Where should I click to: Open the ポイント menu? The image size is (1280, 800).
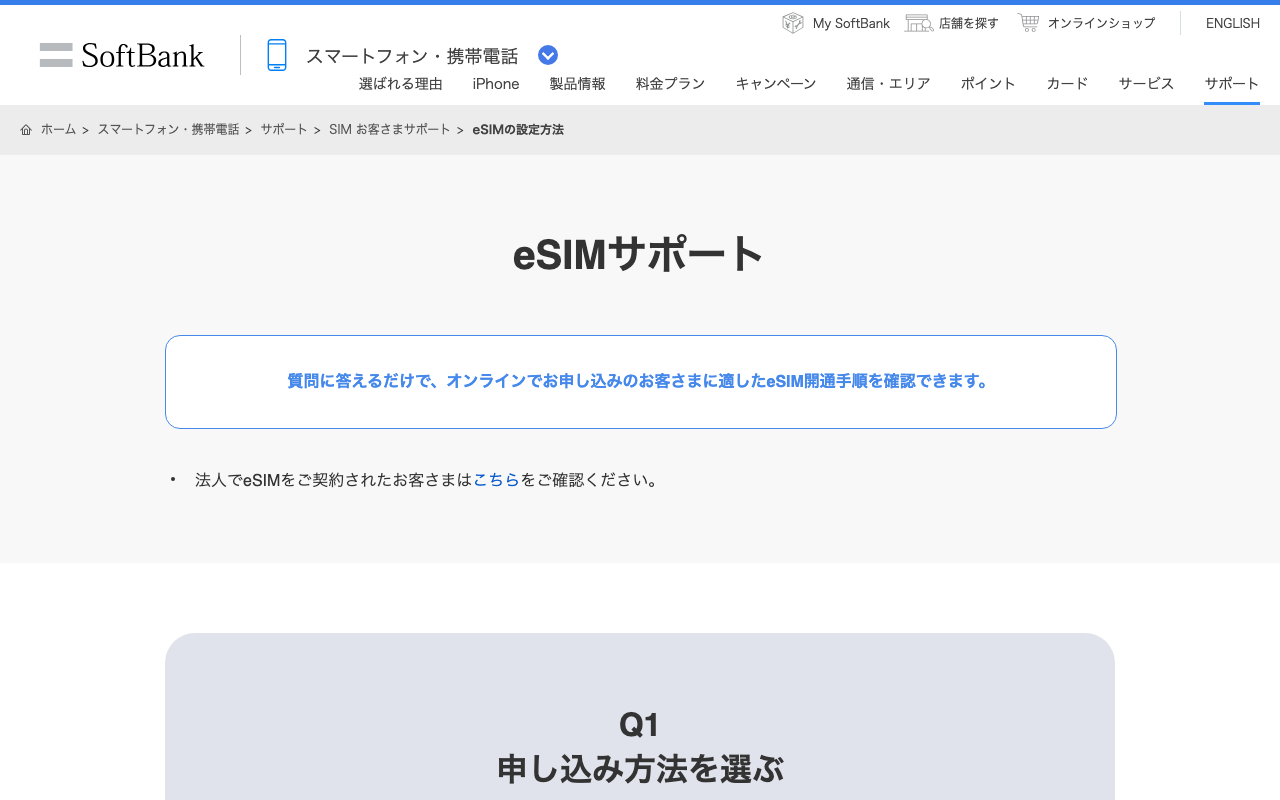(989, 84)
